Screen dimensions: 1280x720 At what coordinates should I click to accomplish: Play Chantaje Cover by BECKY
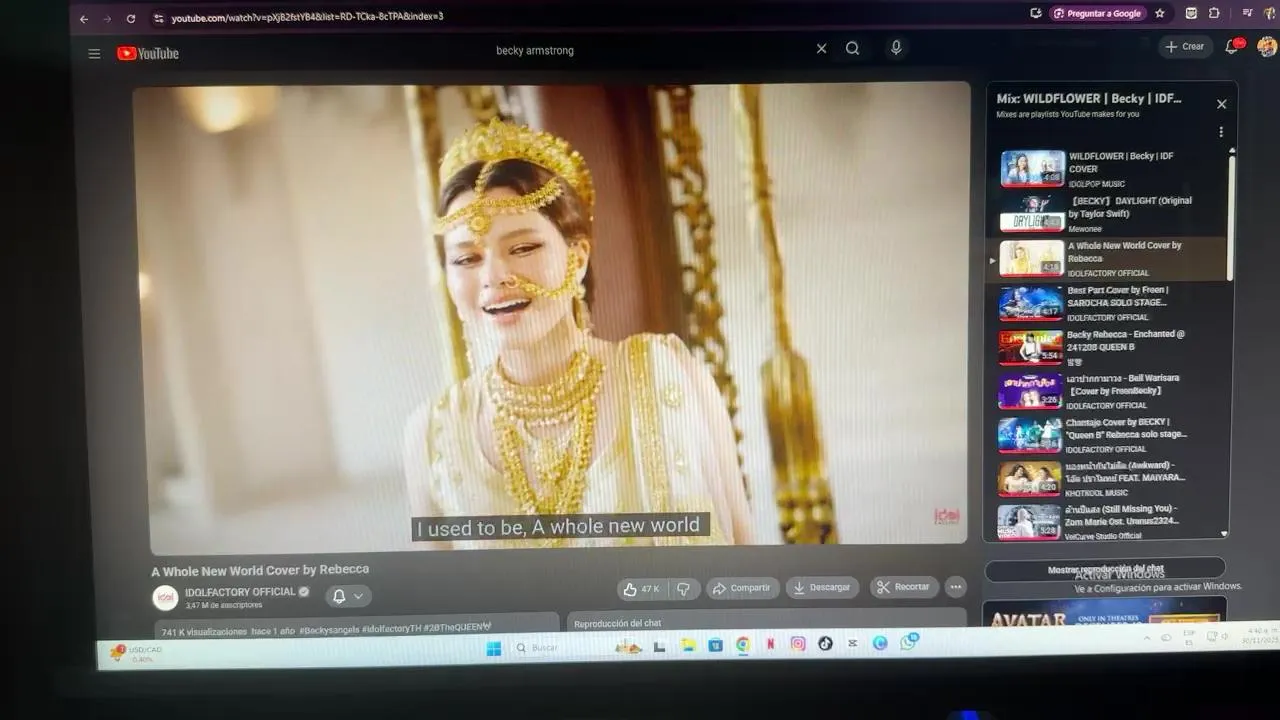point(1112,435)
